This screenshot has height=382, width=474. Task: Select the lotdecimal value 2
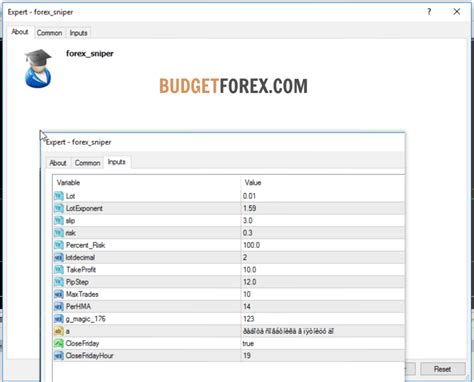[x=245, y=257]
